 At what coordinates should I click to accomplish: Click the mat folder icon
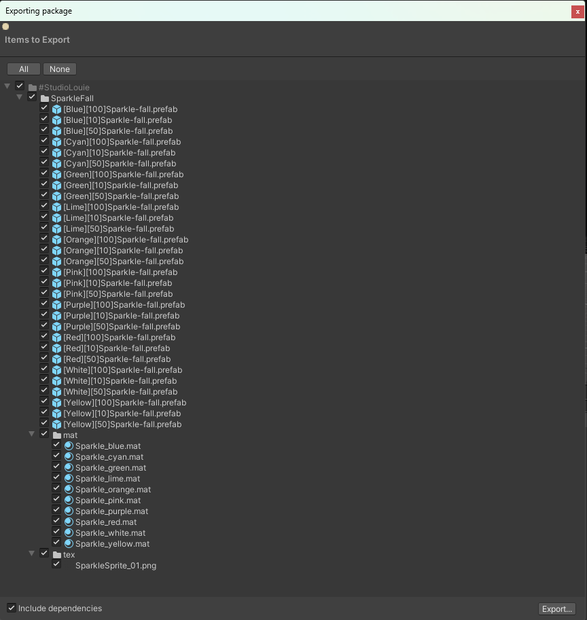(x=57, y=435)
